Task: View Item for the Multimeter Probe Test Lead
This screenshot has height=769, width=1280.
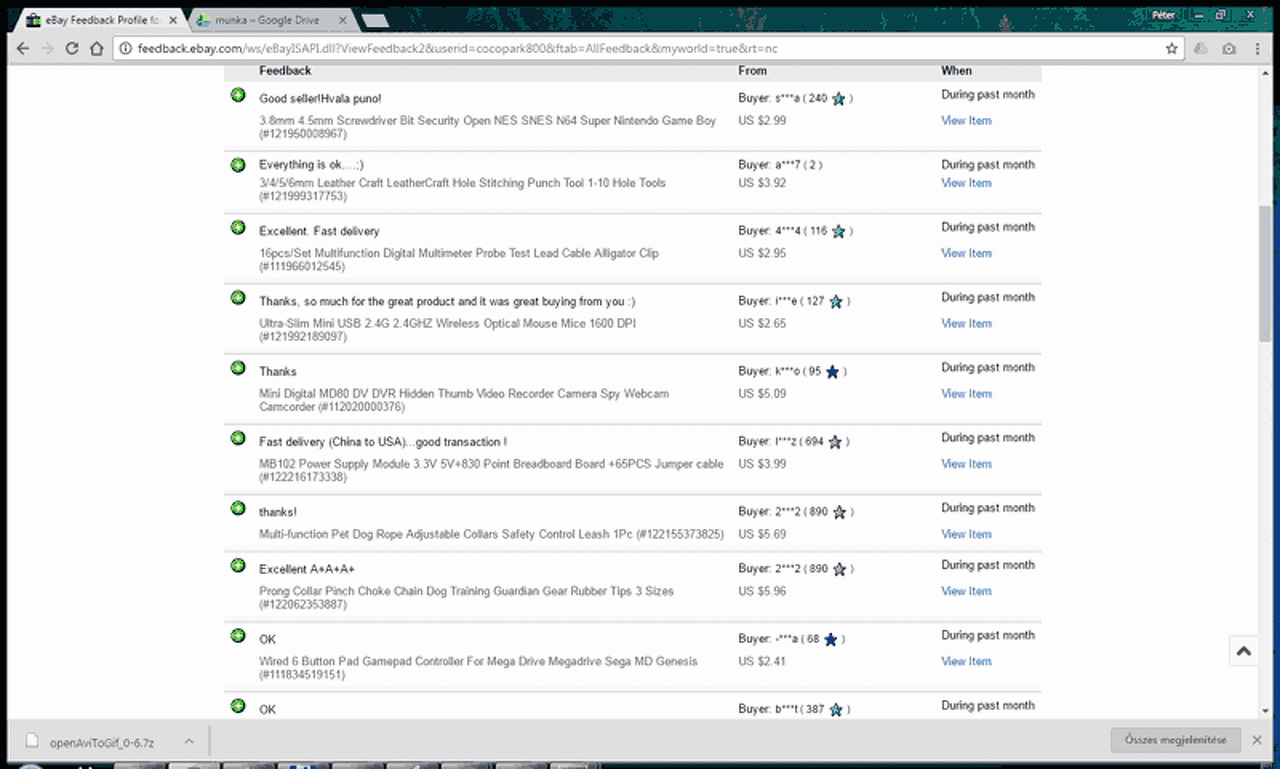Action: click(x=966, y=253)
